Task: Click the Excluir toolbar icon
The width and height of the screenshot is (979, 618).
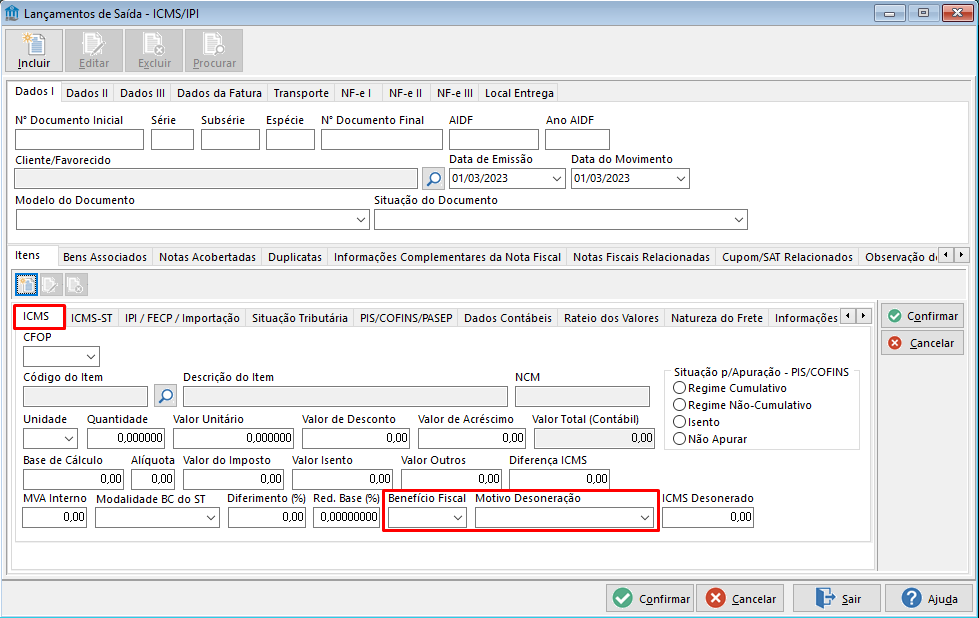Action: 154,51
